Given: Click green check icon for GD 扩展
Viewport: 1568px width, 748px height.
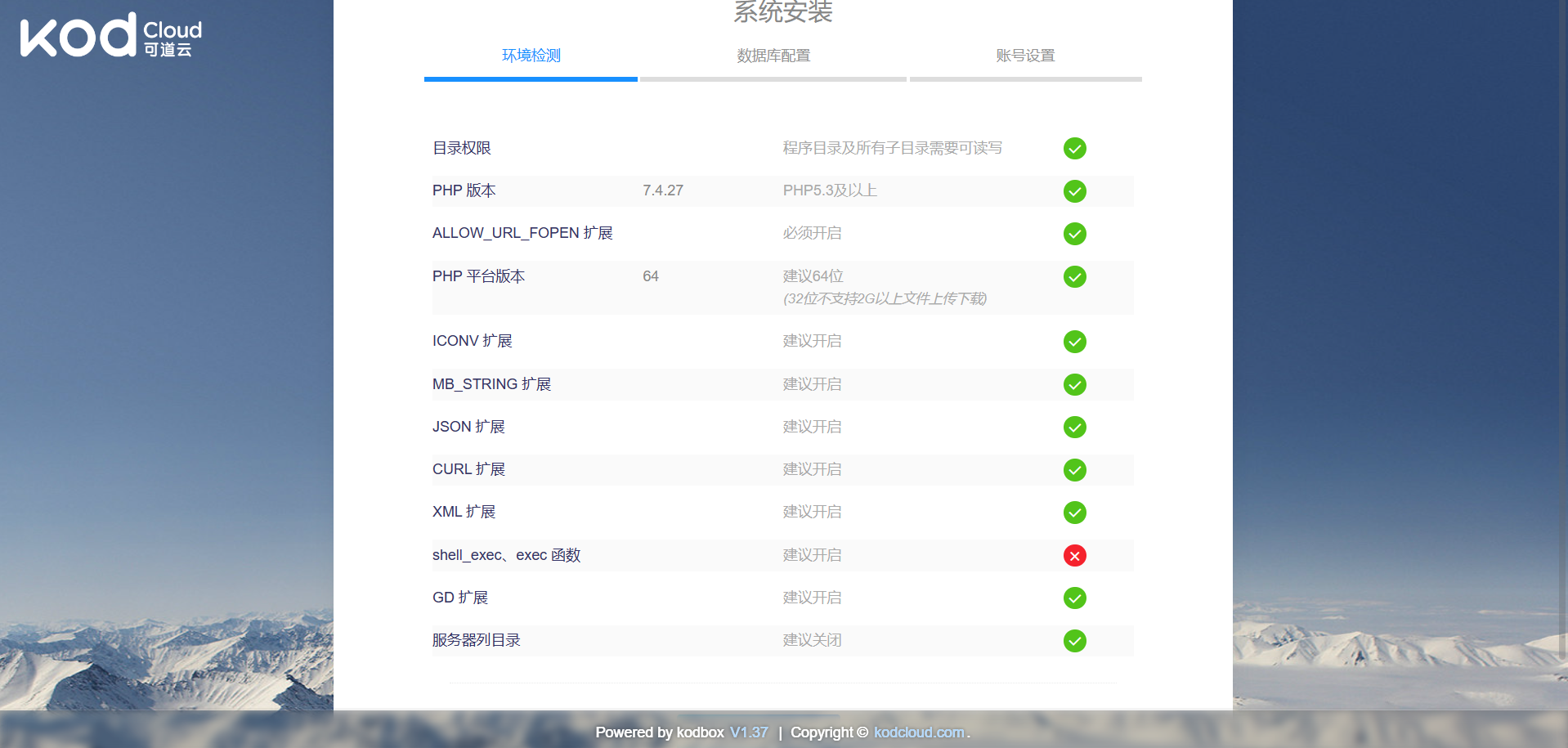Looking at the screenshot, I should [x=1074, y=598].
